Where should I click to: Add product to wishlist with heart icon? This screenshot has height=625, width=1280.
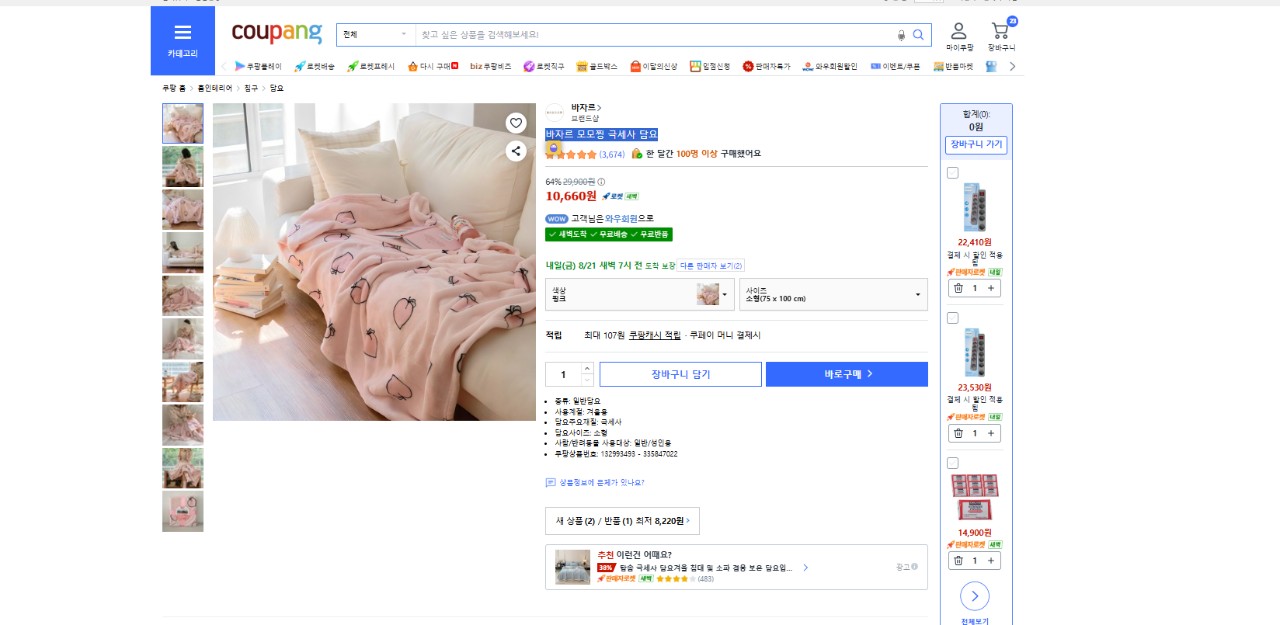[x=516, y=123]
